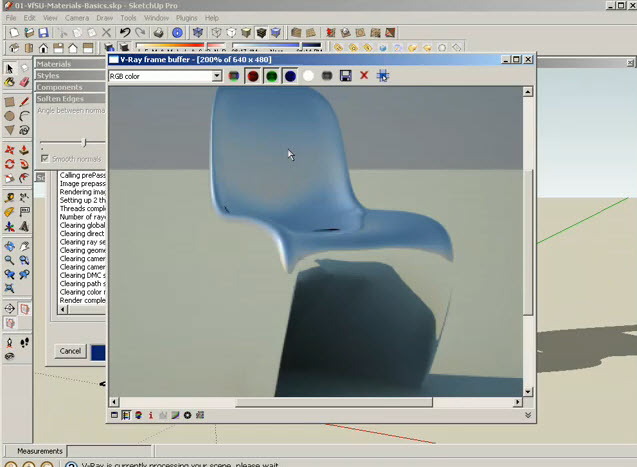Expand frame buffer bottom toolbar chevron
The height and width of the screenshot is (467, 637).
pos(528,415)
